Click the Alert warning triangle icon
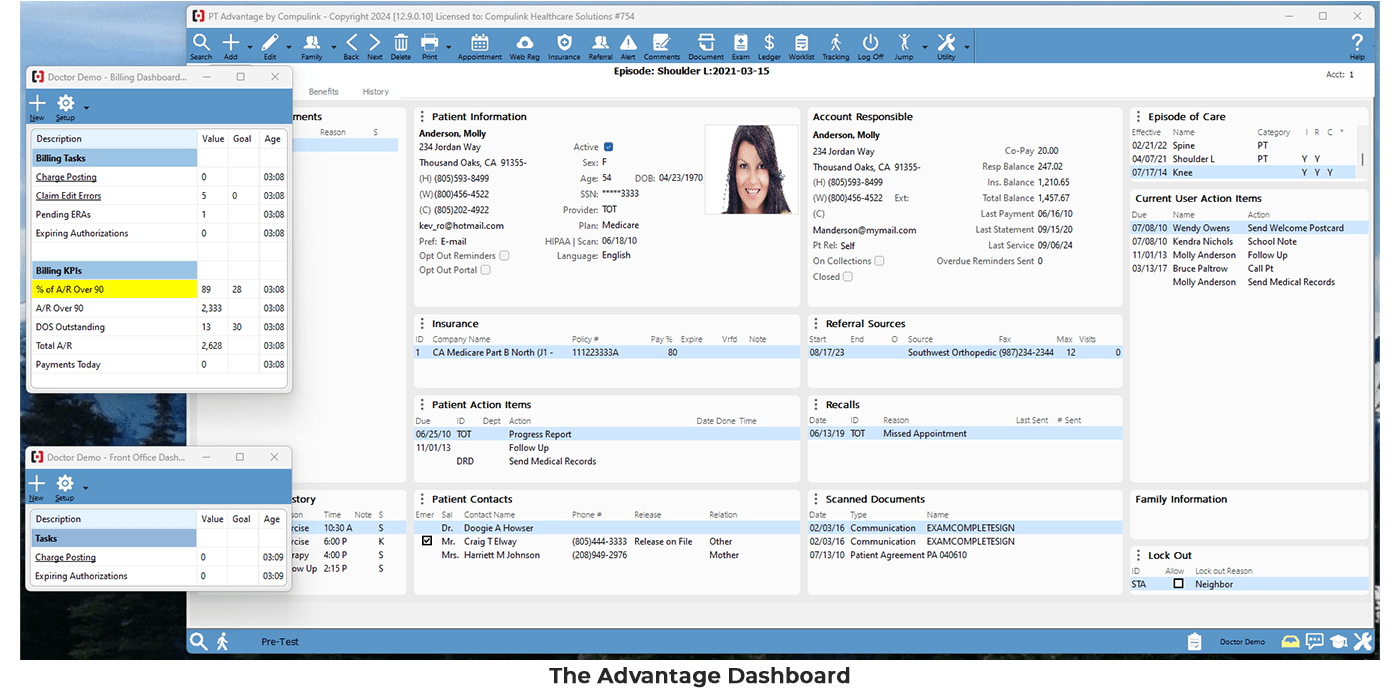 point(626,44)
